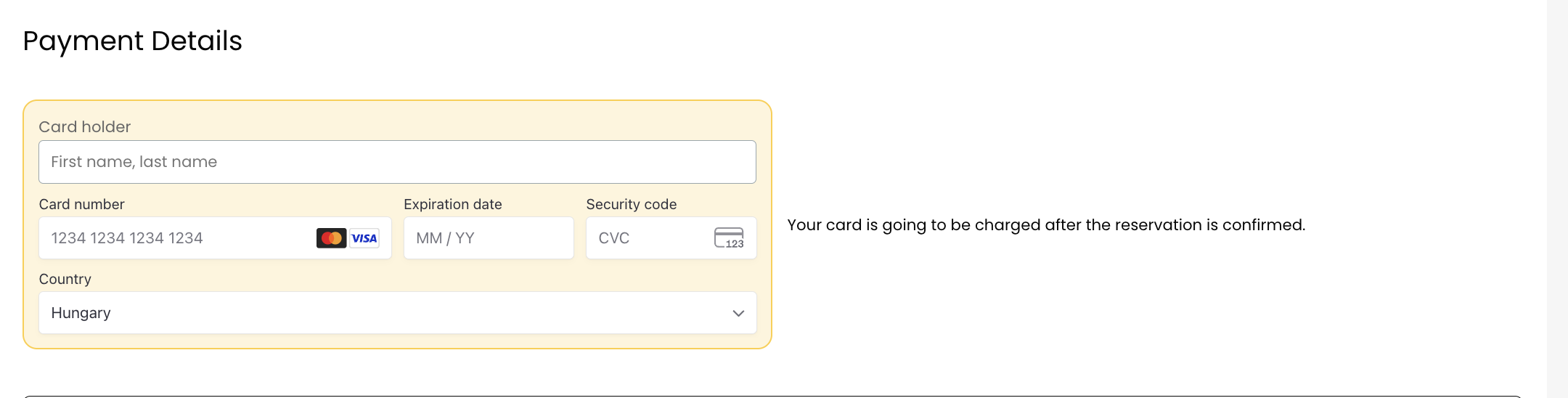Click the card charged after reservation notice
The width and height of the screenshot is (1568, 398).
1046,225
